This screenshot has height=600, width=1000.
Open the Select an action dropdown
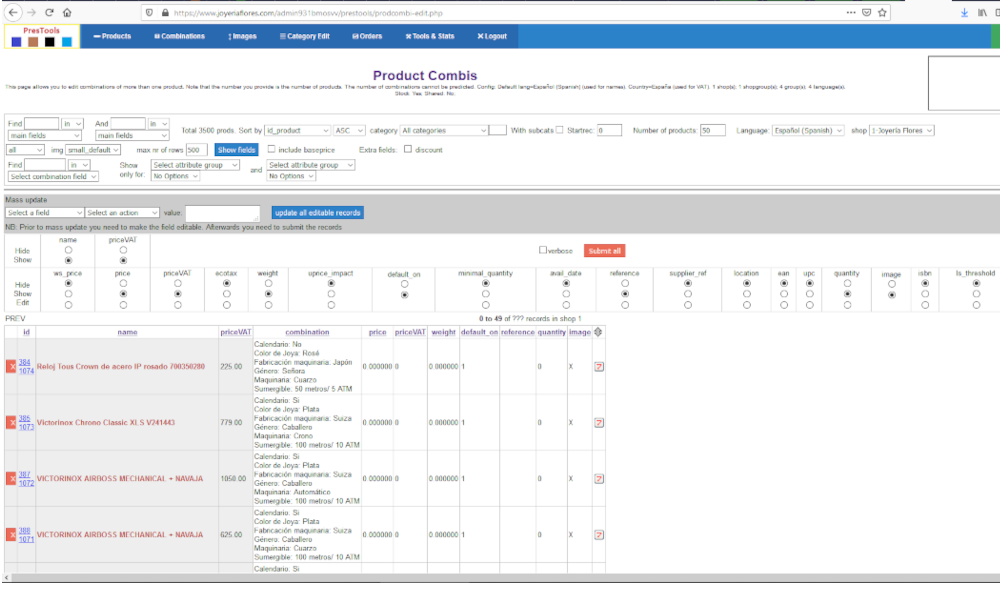[x=122, y=212]
